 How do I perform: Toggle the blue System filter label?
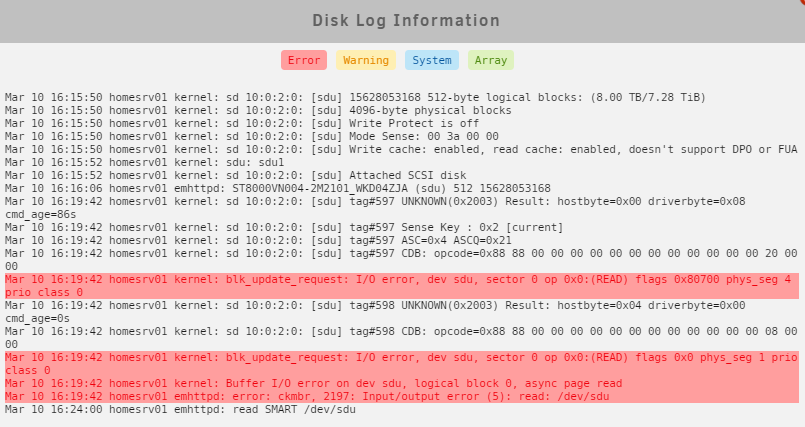coord(432,60)
